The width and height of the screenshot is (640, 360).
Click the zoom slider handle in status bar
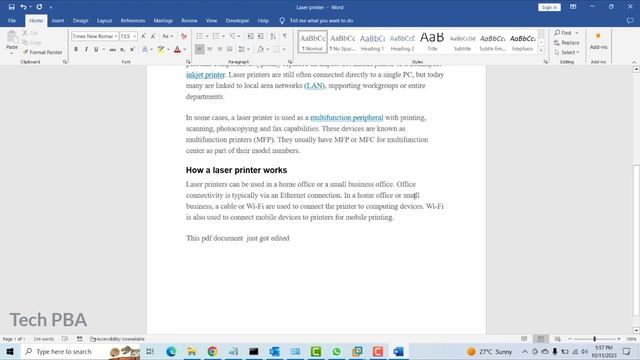coord(595,339)
